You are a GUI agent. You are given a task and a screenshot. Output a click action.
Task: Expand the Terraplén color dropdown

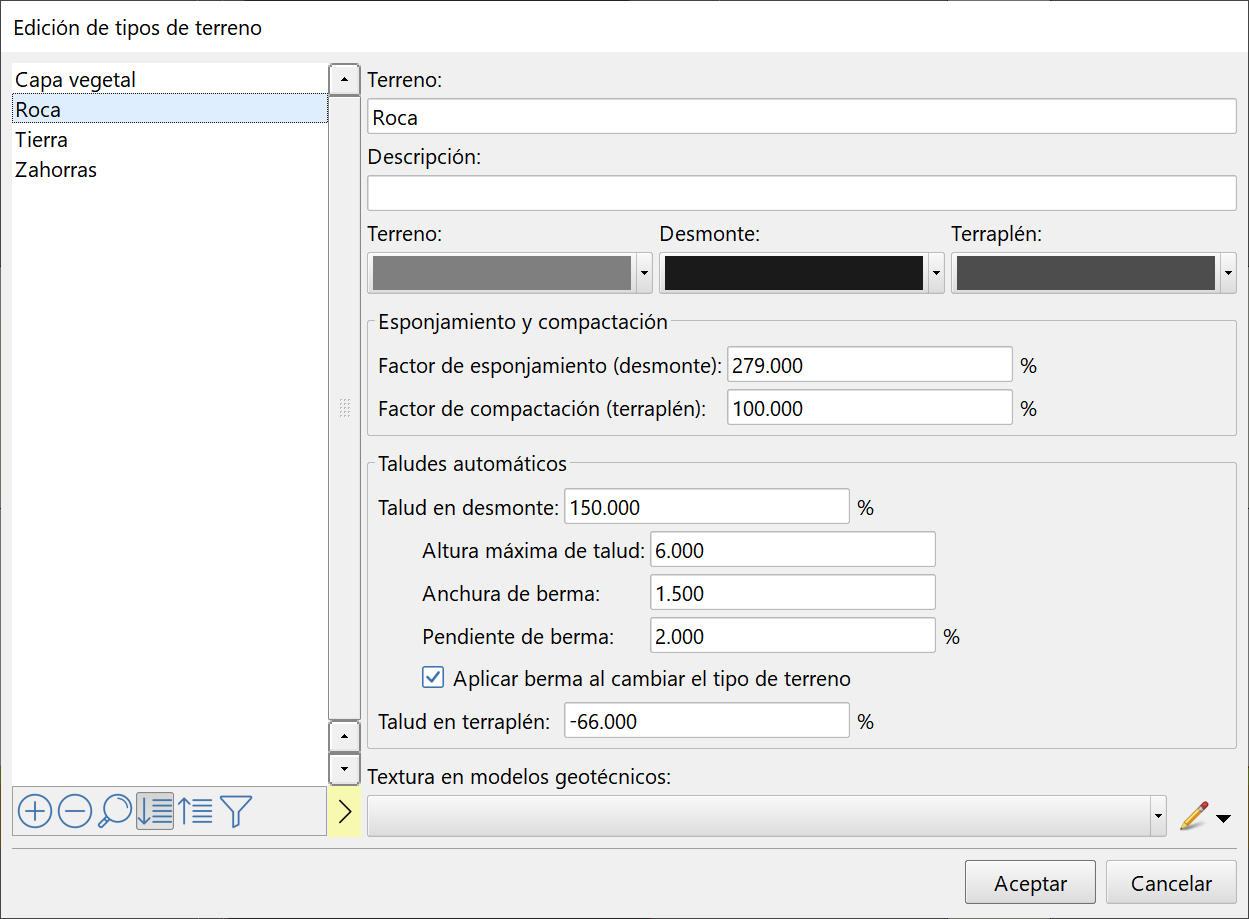[1228, 273]
